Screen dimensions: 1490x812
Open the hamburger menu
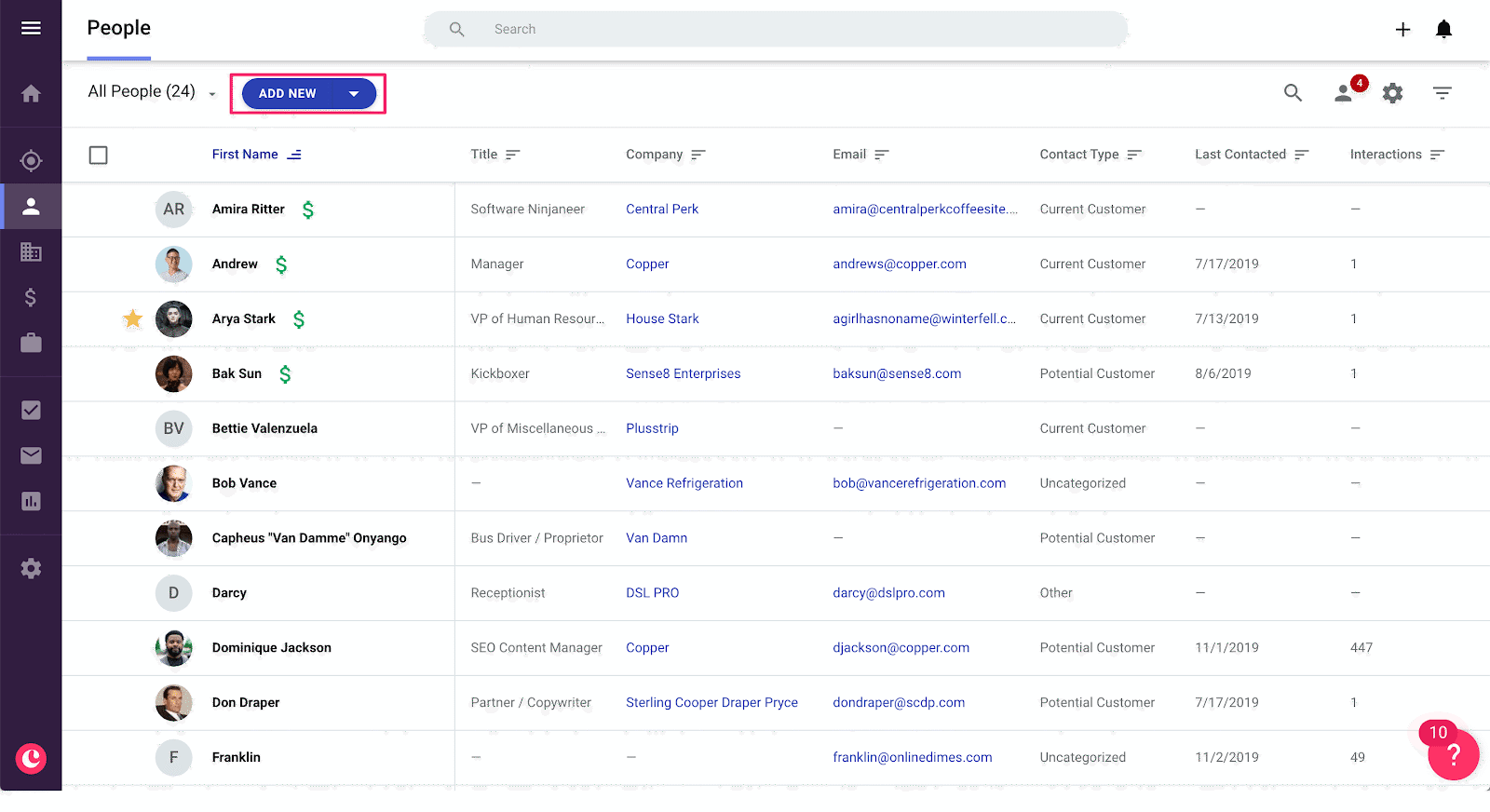(x=31, y=28)
